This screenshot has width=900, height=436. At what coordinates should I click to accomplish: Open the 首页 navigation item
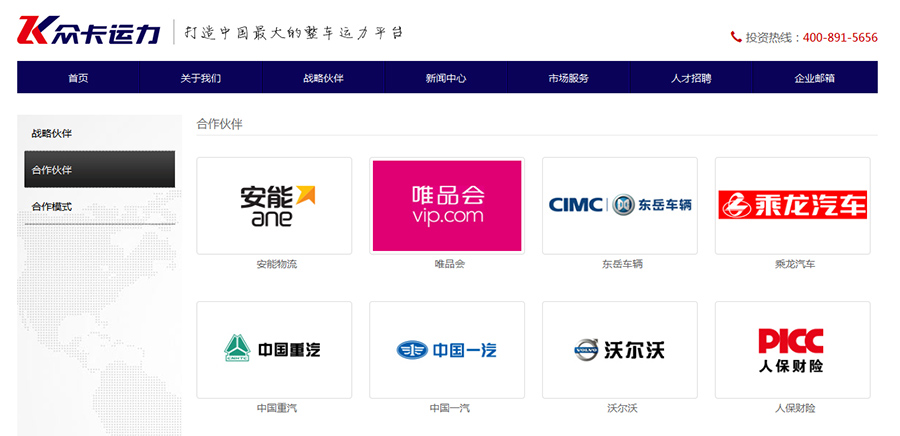pyautogui.click(x=78, y=77)
